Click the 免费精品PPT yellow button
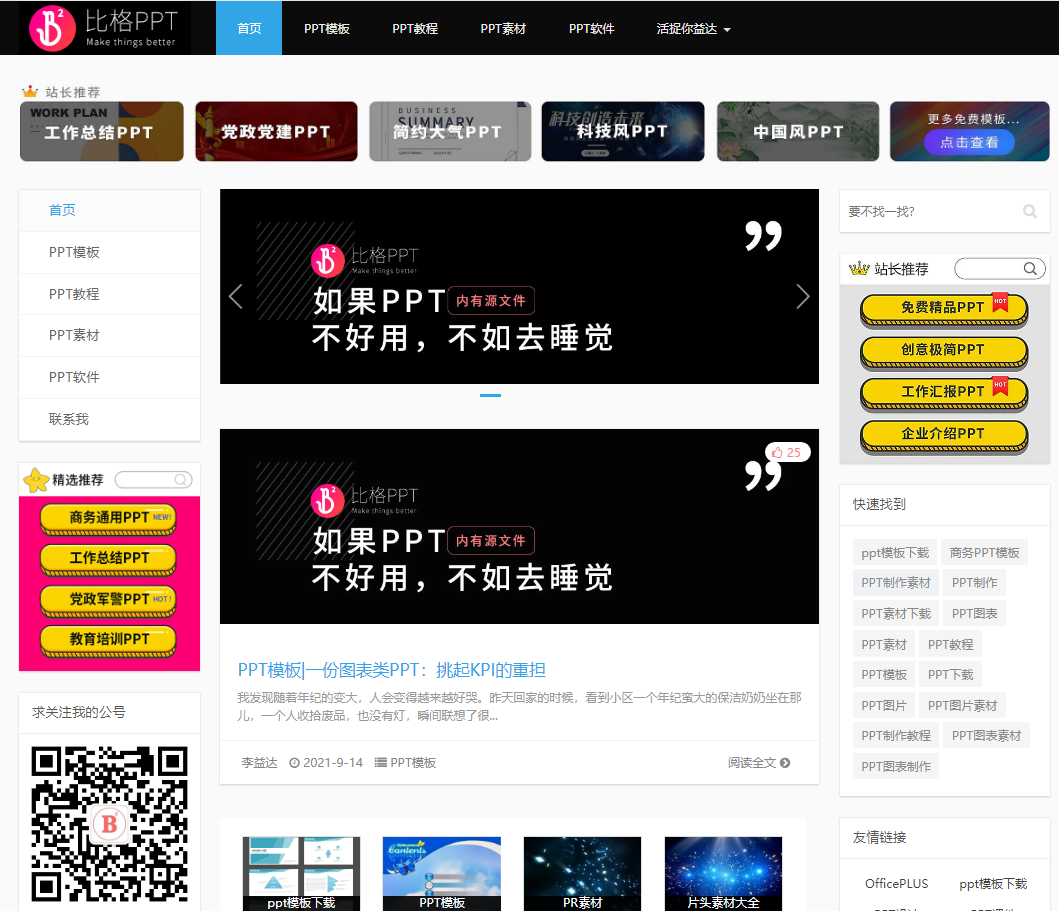Viewport: 1059px width, 911px height. (x=943, y=310)
